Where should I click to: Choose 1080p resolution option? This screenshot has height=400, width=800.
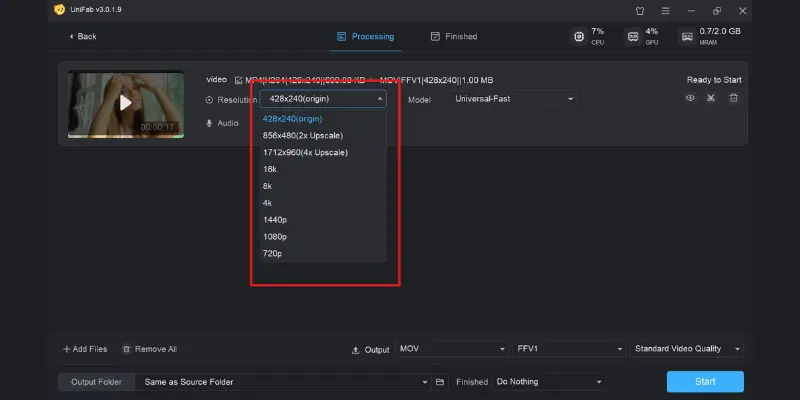coord(323,236)
